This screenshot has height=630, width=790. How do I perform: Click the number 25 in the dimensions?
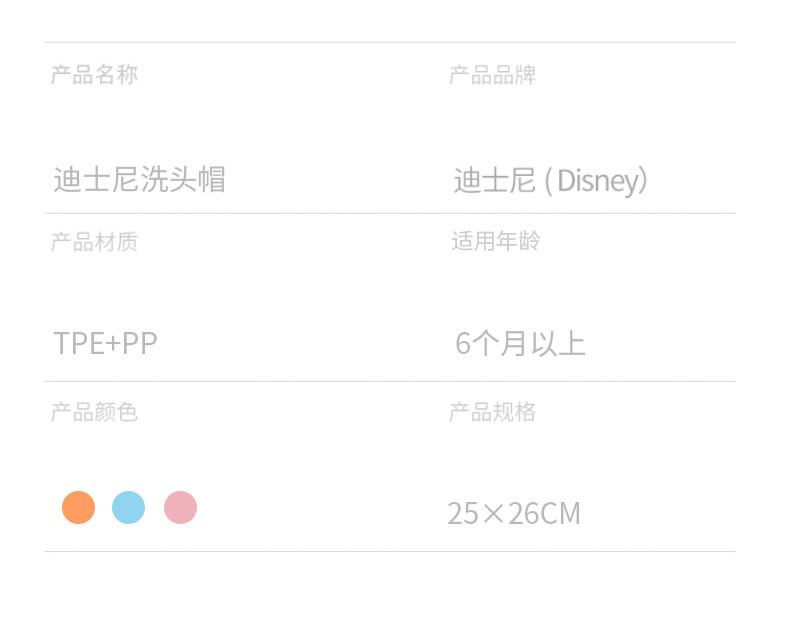click(463, 514)
